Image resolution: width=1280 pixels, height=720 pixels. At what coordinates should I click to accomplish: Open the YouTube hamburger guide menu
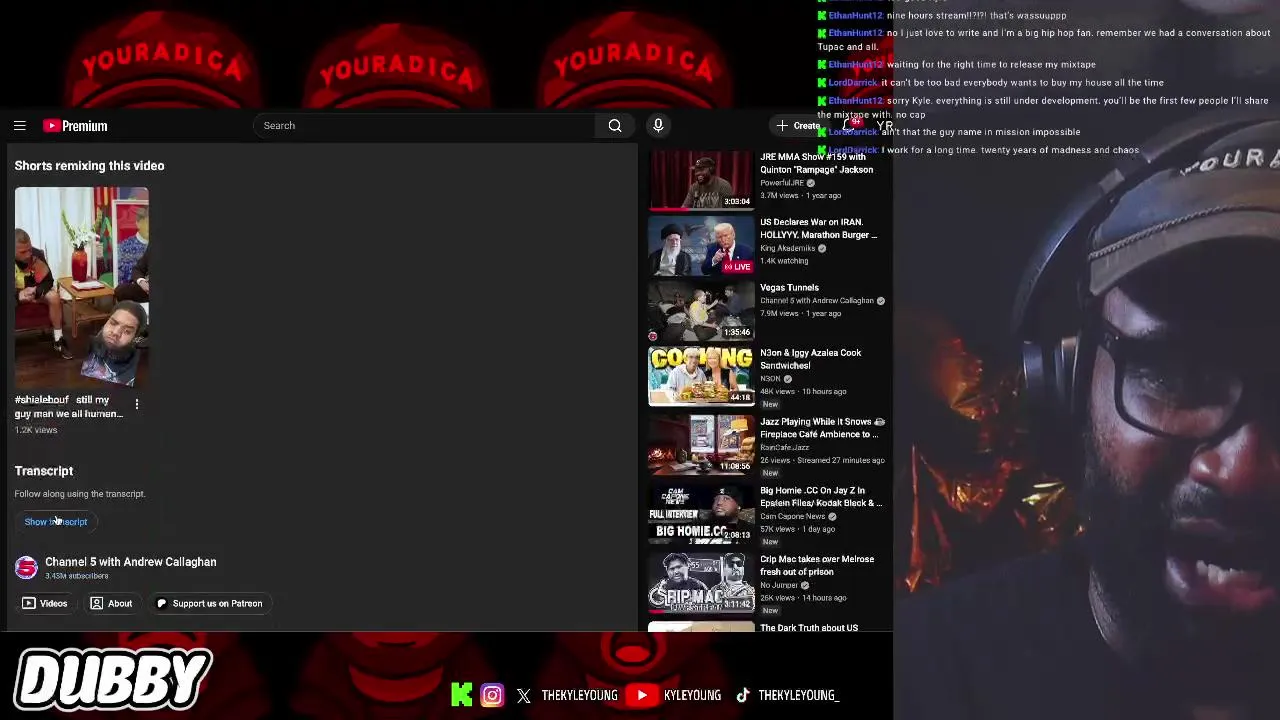(20, 126)
